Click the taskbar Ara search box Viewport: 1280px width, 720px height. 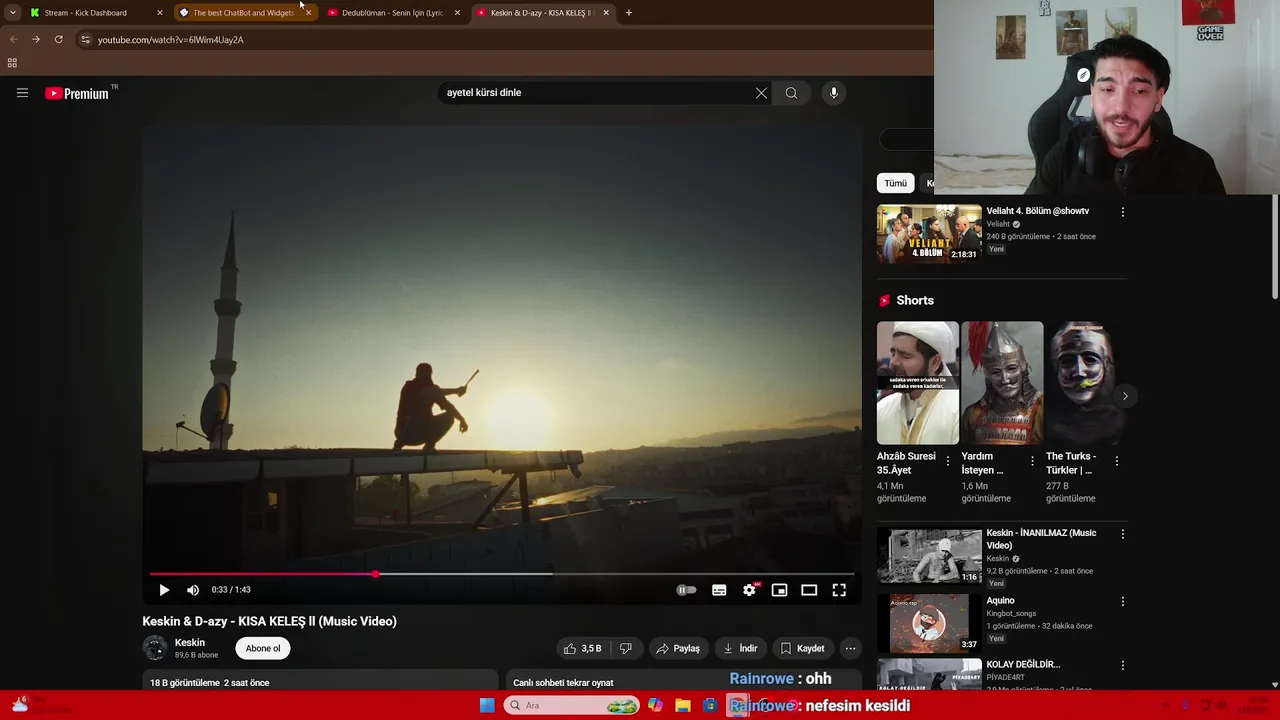tap(571, 705)
